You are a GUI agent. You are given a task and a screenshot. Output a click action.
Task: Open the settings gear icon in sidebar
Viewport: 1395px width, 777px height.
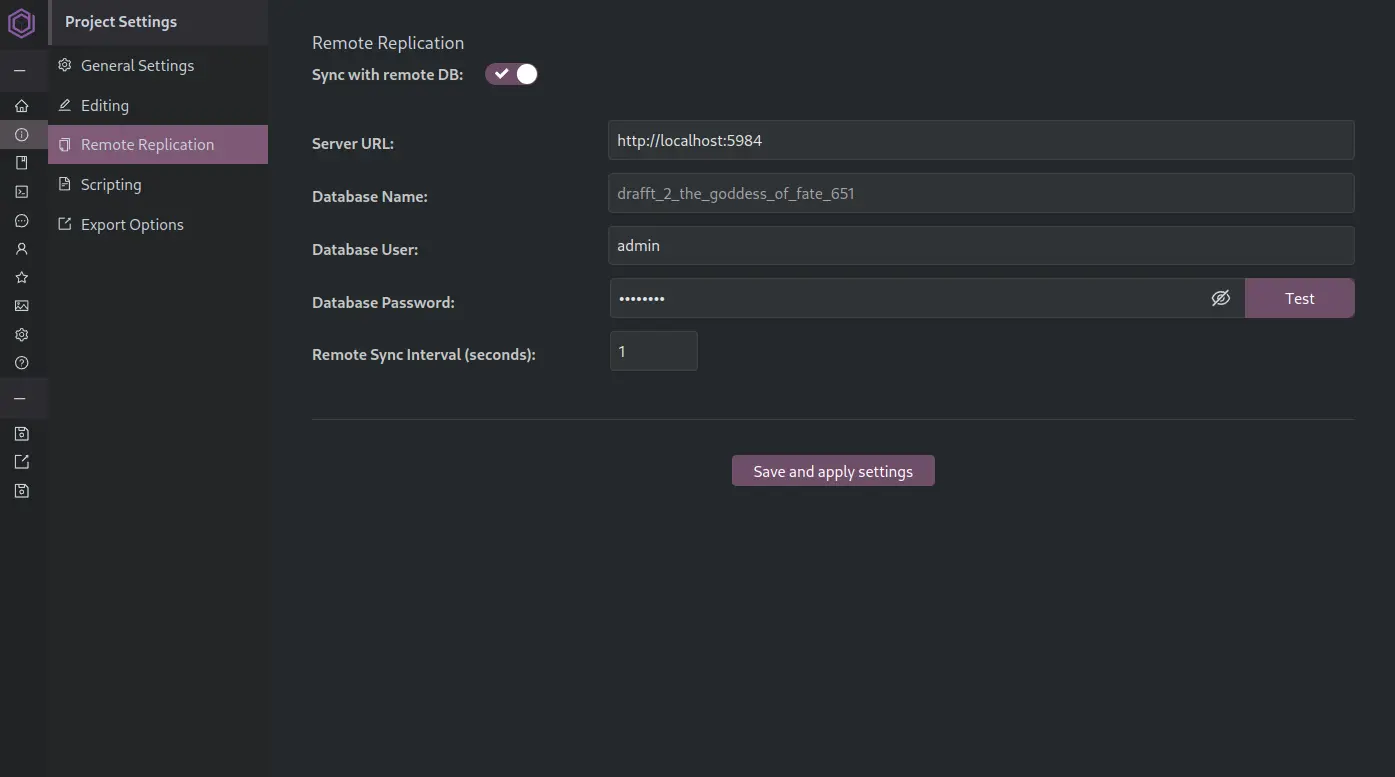21,334
